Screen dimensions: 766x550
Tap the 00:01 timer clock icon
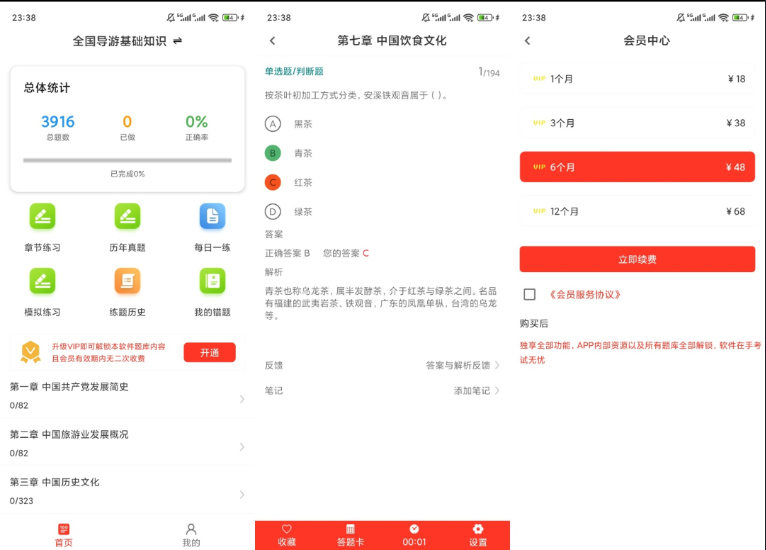(x=414, y=529)
